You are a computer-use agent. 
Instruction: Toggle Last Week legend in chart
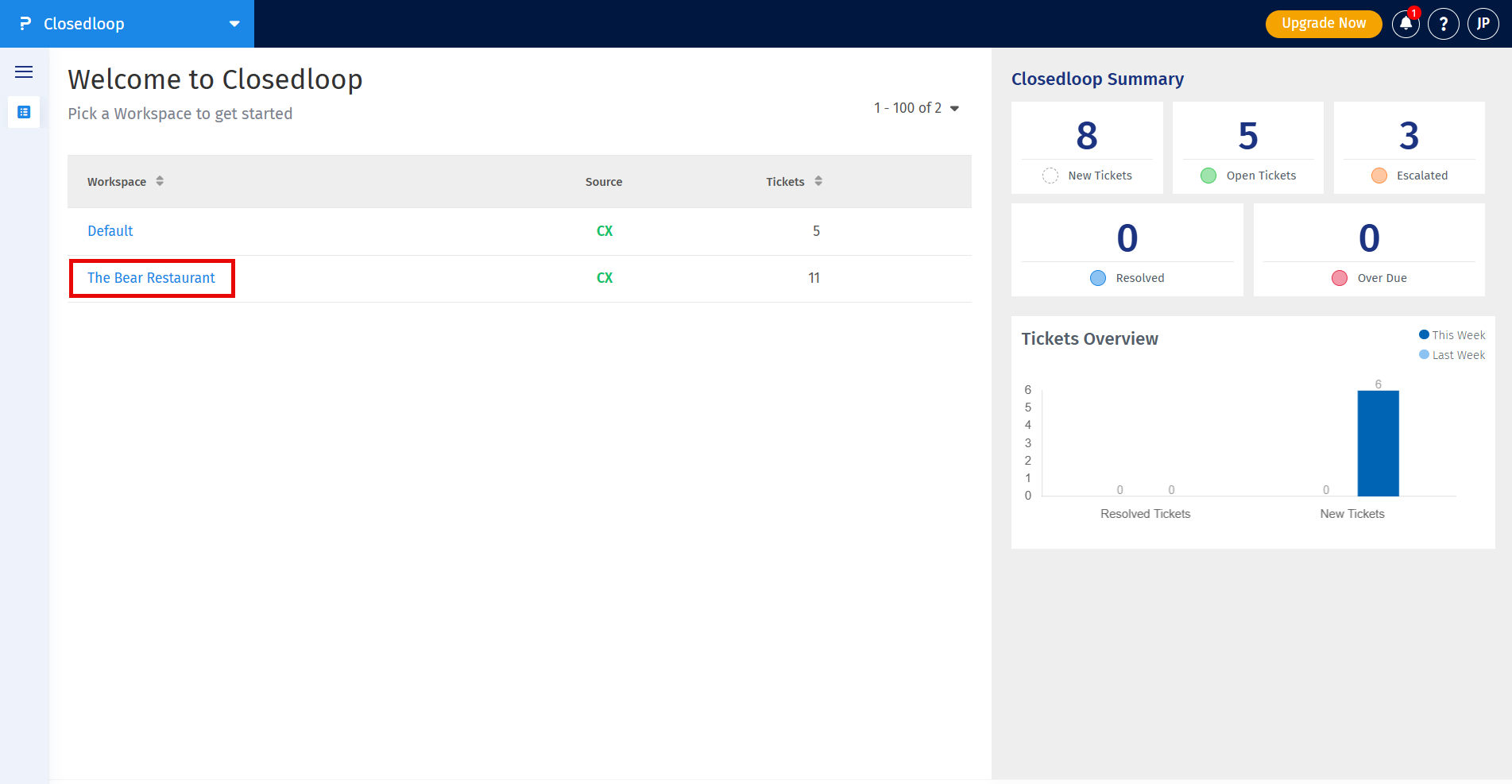[x=1452, y=355]
